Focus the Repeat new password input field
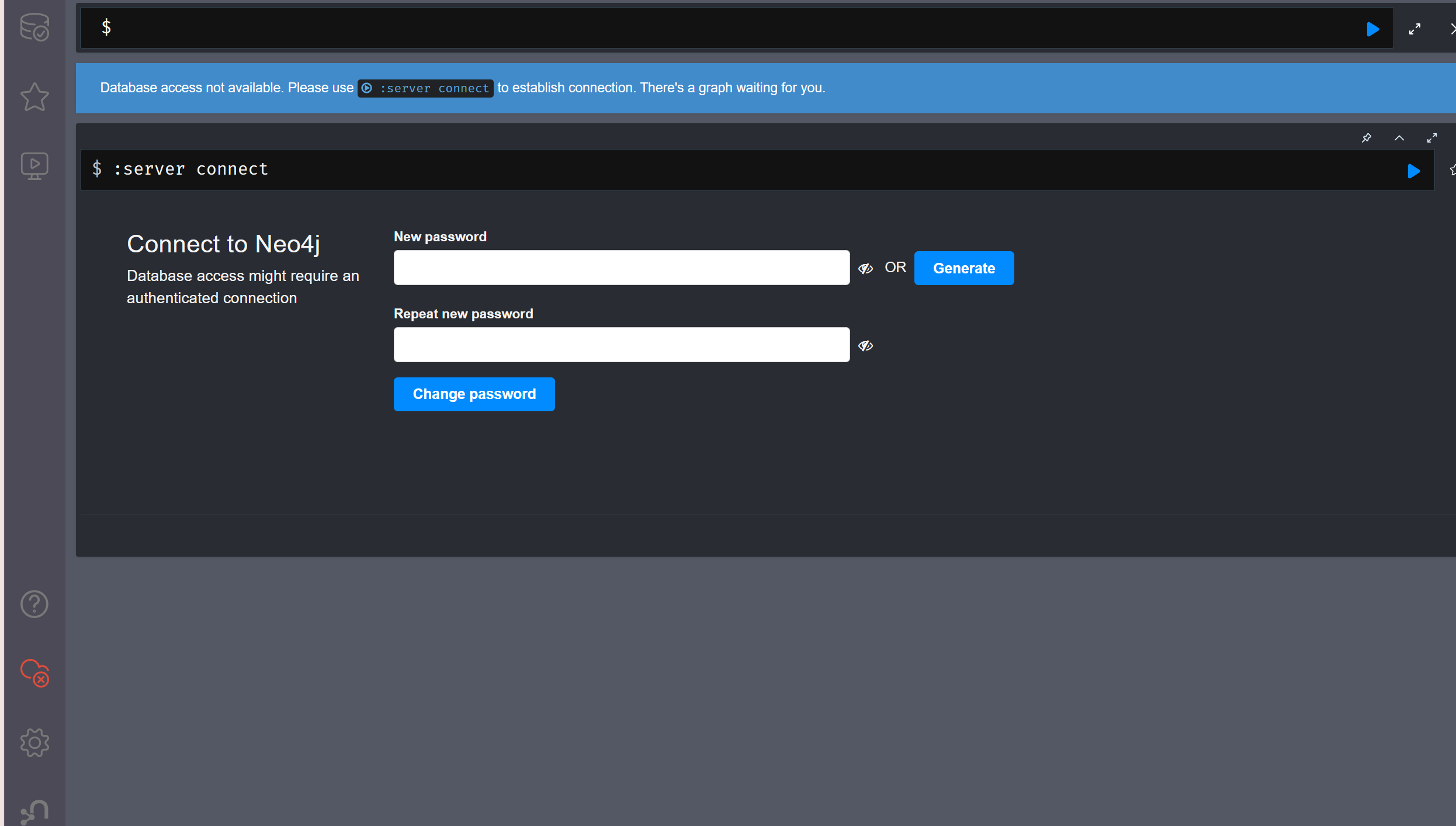Viewport: 1456px width, 826px height. coord(621,345)
